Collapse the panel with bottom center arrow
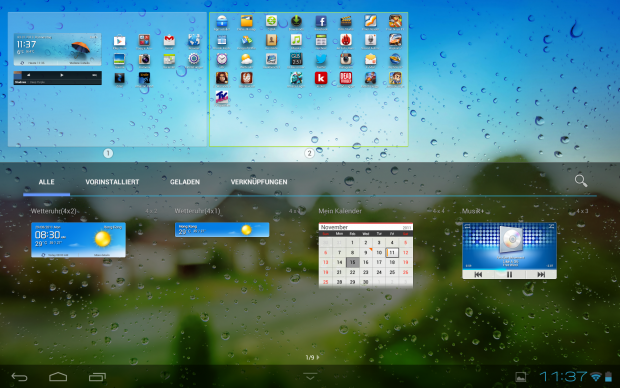Screen dimensions: 620x388 [x=310, y=376]
